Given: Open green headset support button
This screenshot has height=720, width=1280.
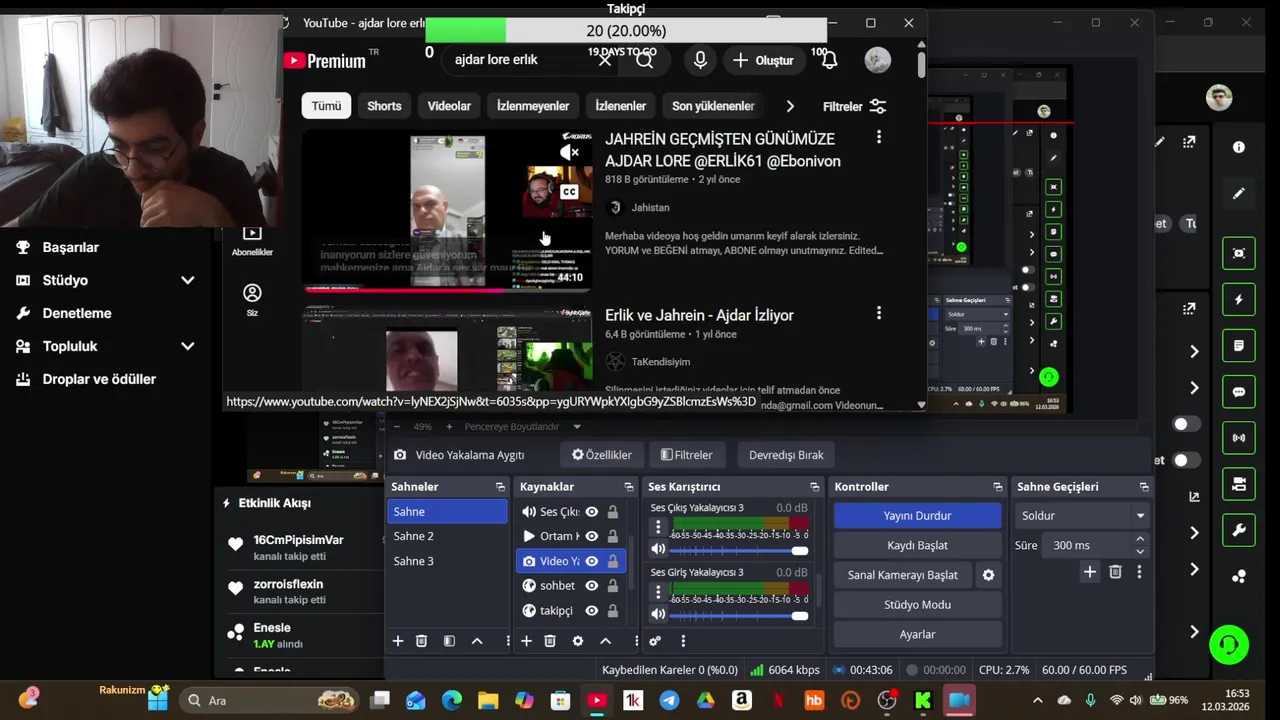Looking at the screenshot, I should [1229, 644].
